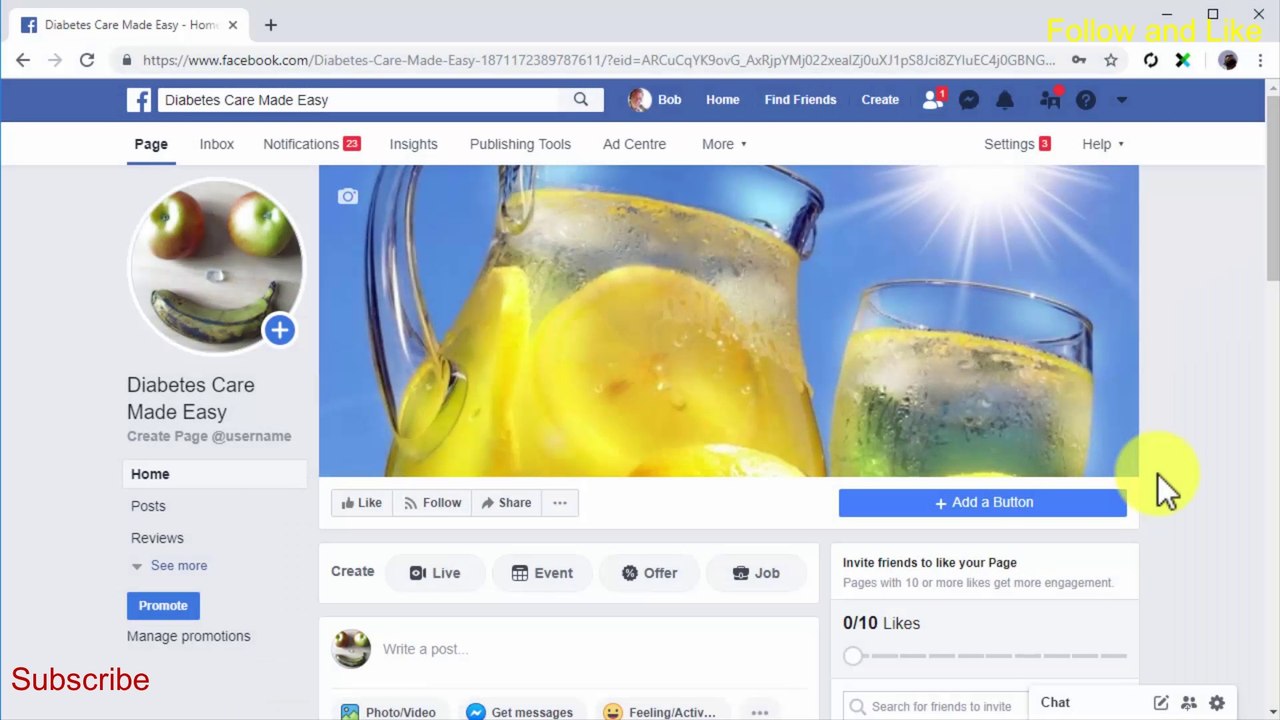
Task: Go to the Insights tab
Action: pyautogui.click(x=414, y=144)
